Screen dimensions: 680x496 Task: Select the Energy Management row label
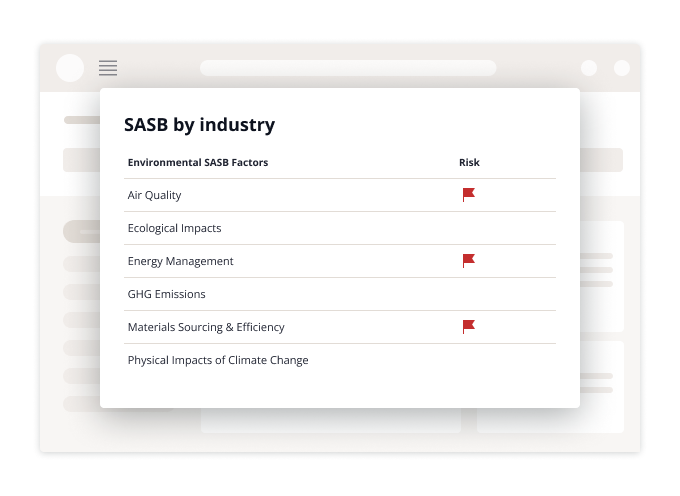pos(180,261)
